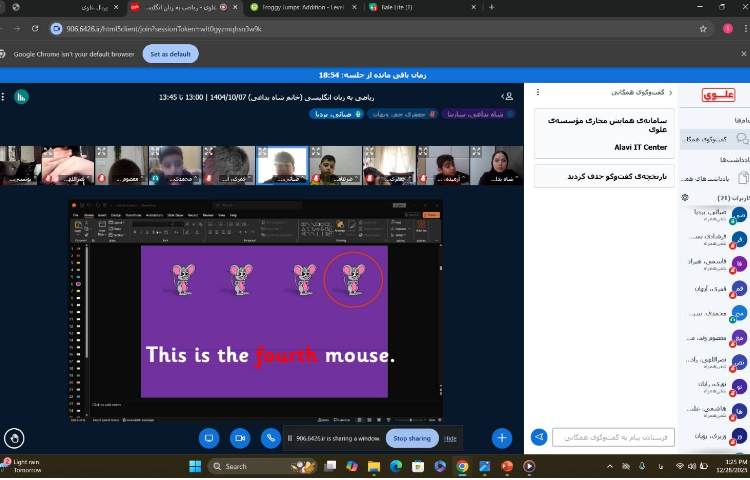
Task: Open the three-dot options menu at far left
Action: click(4, 97)
